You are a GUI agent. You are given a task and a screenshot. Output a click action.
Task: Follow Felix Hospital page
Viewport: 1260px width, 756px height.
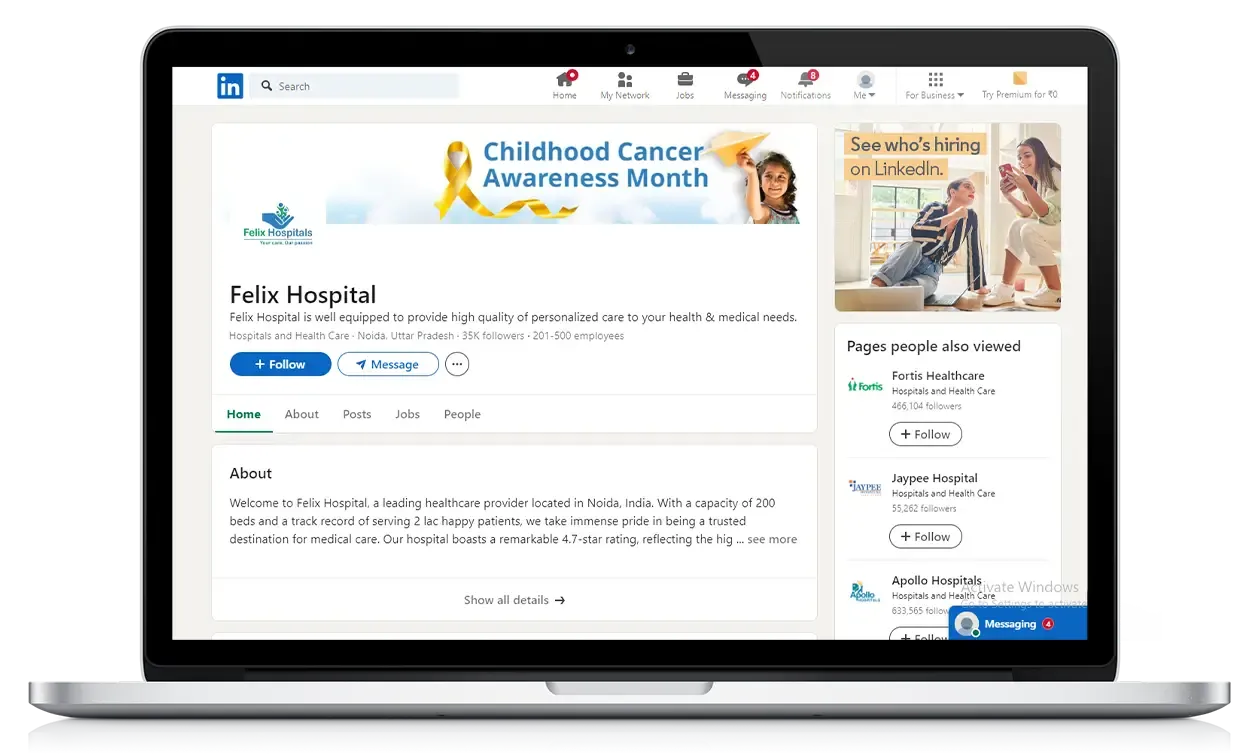tap(280, 365)
